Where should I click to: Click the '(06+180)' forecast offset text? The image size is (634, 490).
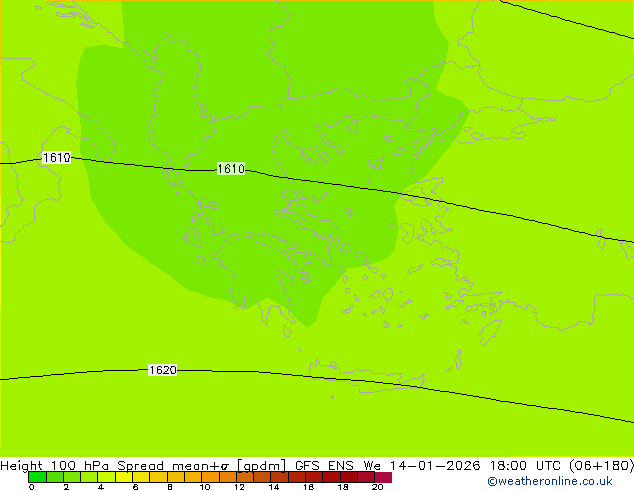pyautogui.click(x=601, y=466)
